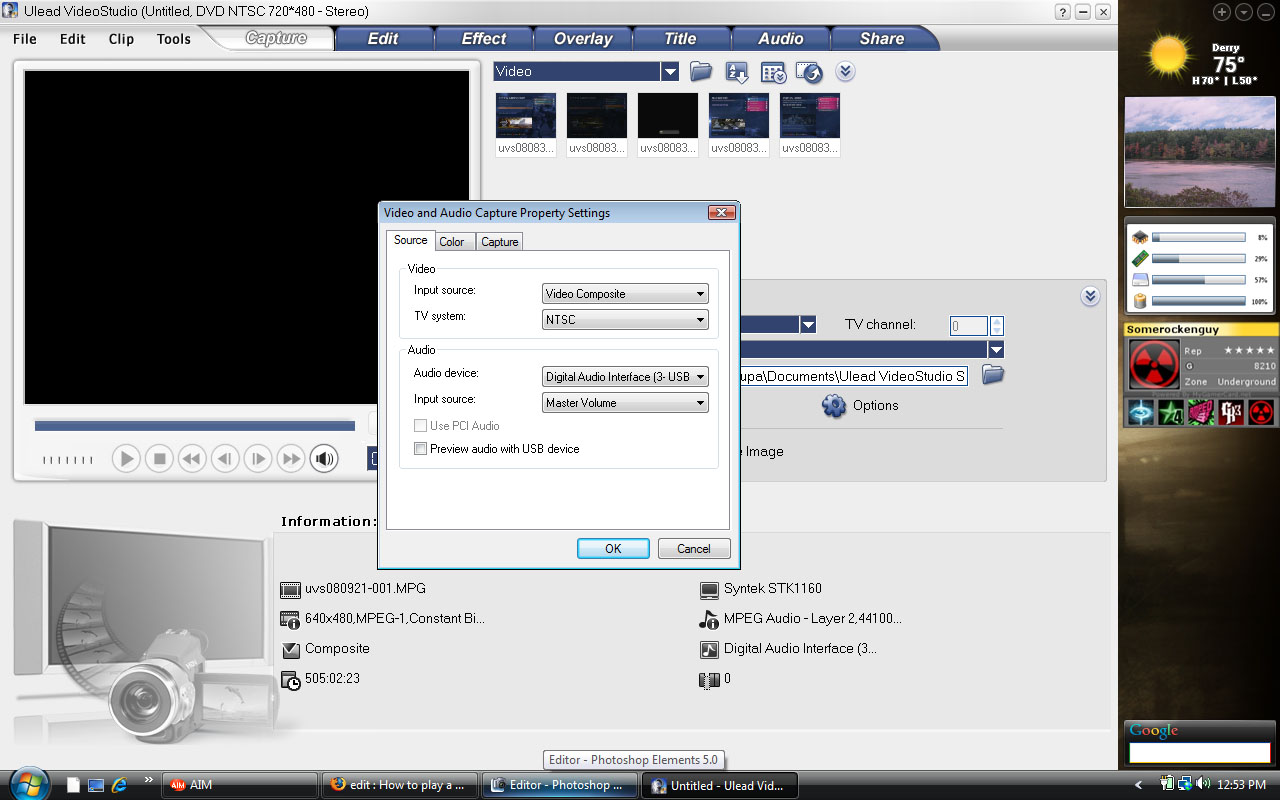Open the File menu
This screenshot has width=1280, height=800.
click(x=25, y=39)
